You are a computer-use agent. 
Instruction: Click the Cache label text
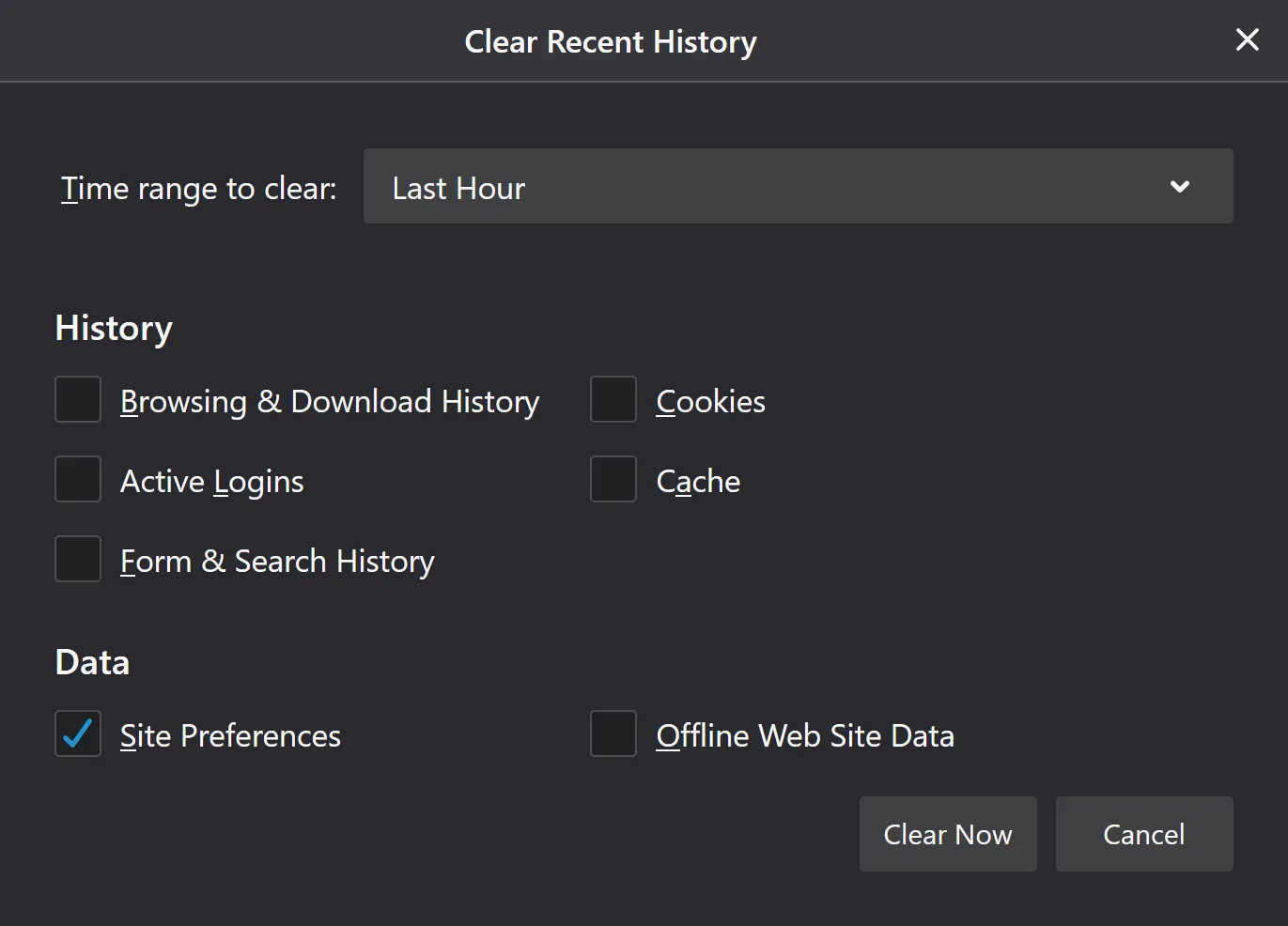click(698, 481)
